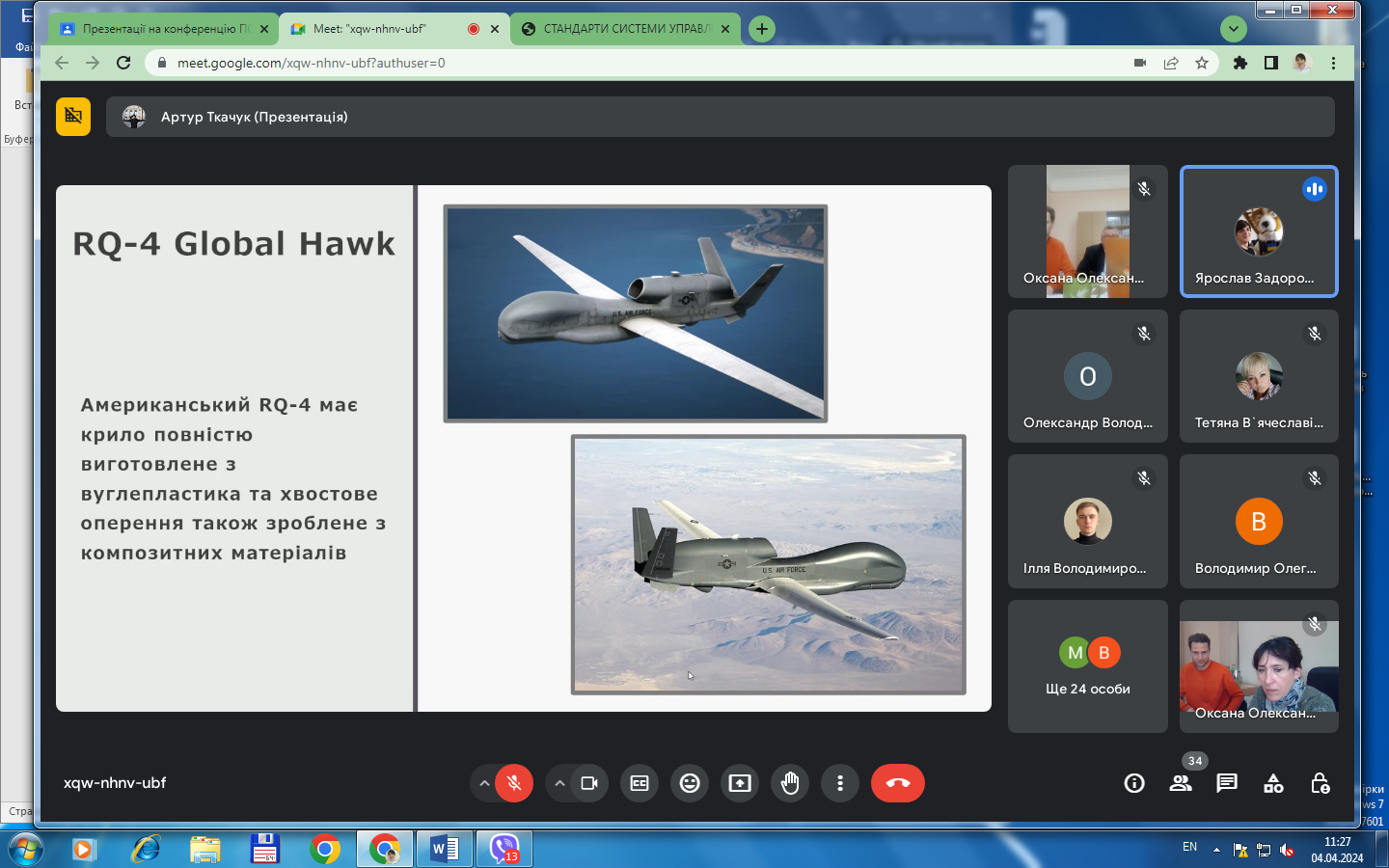Image resolution: width=1389 pixels, height=868 pixels.
Task: Click the present screen button
Action: [x=740, y=783]
